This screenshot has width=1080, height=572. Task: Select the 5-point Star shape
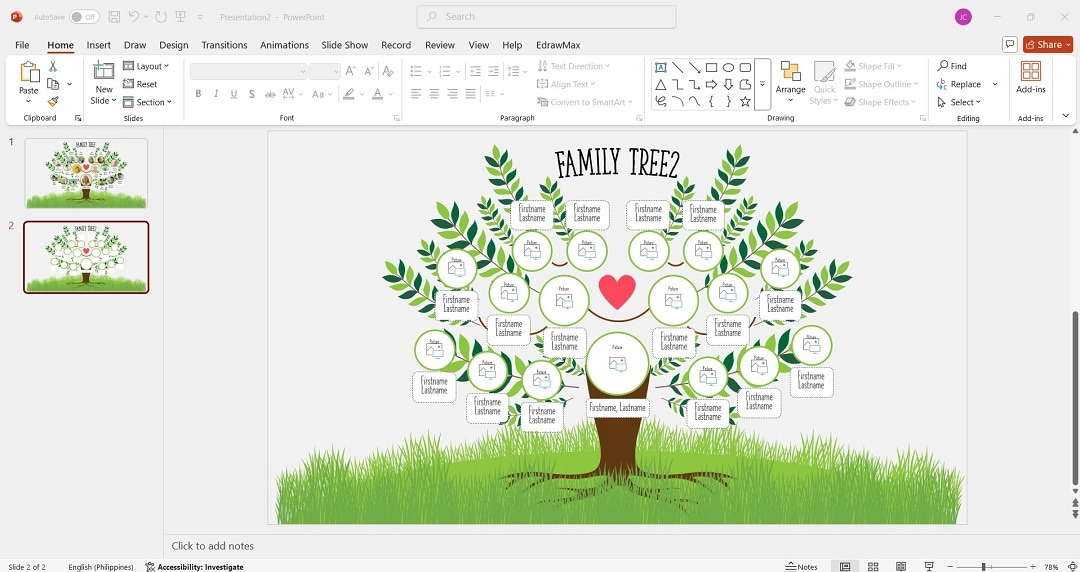point(745,102)
